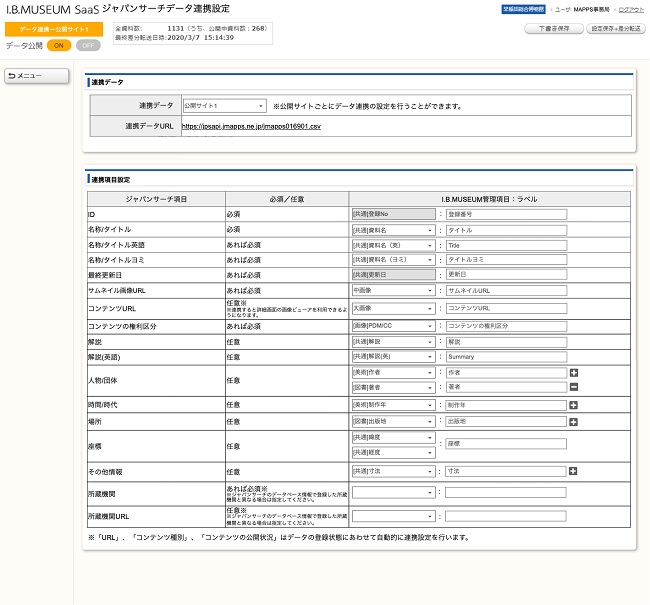This screenshot has width=650, height=605.
Task: Click the 必須/任意 column header
Action: click(x=287, y=199)
